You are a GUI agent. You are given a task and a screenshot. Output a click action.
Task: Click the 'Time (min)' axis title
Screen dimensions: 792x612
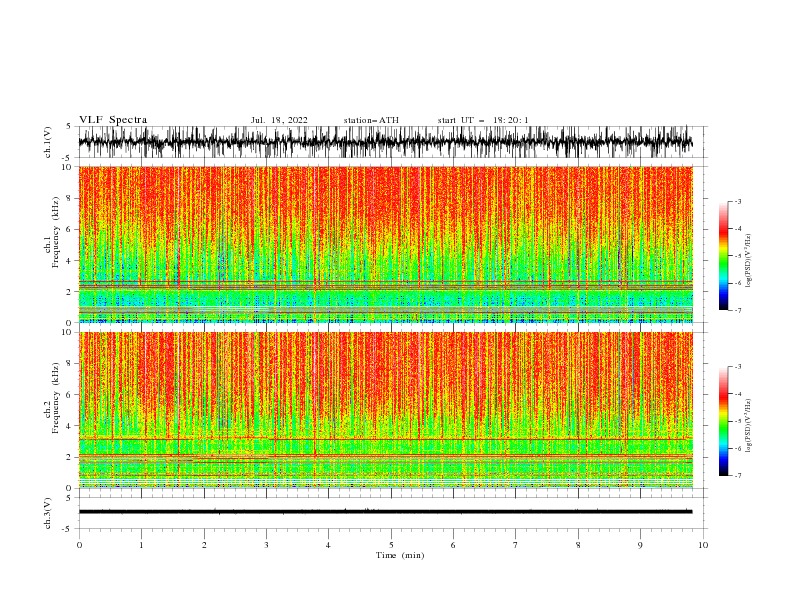click(x=400, y=555)
